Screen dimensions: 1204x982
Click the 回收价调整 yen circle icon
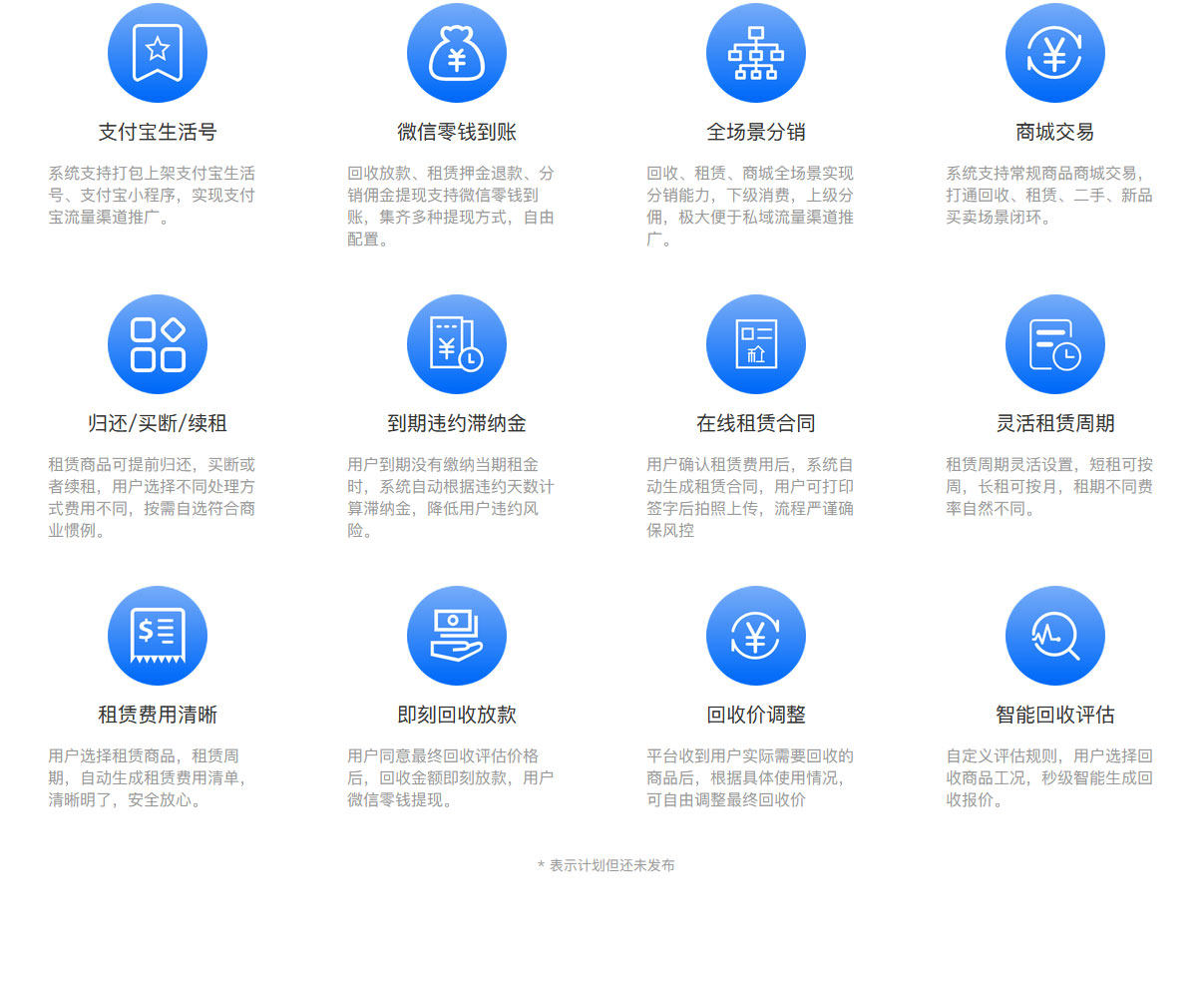tap(755, 635)
